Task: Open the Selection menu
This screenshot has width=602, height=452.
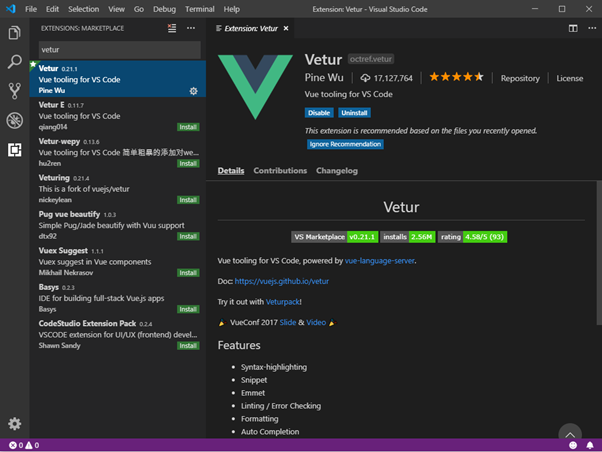Action: [84, 9]
